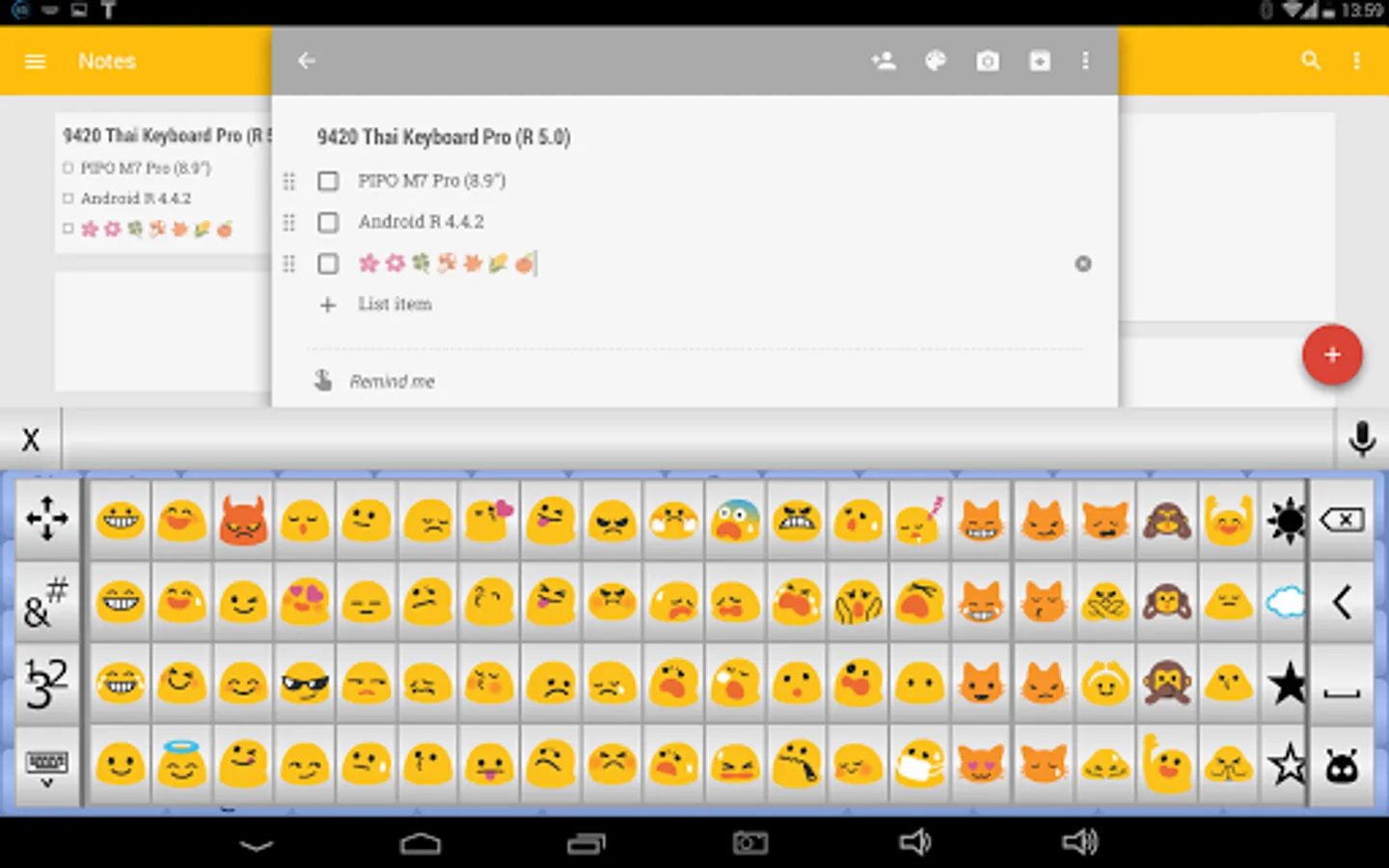Image resolution: width=1389 pixels, height=868 pixels.
Task: Insert the medical mask face emoji
Action: [920, 766]
